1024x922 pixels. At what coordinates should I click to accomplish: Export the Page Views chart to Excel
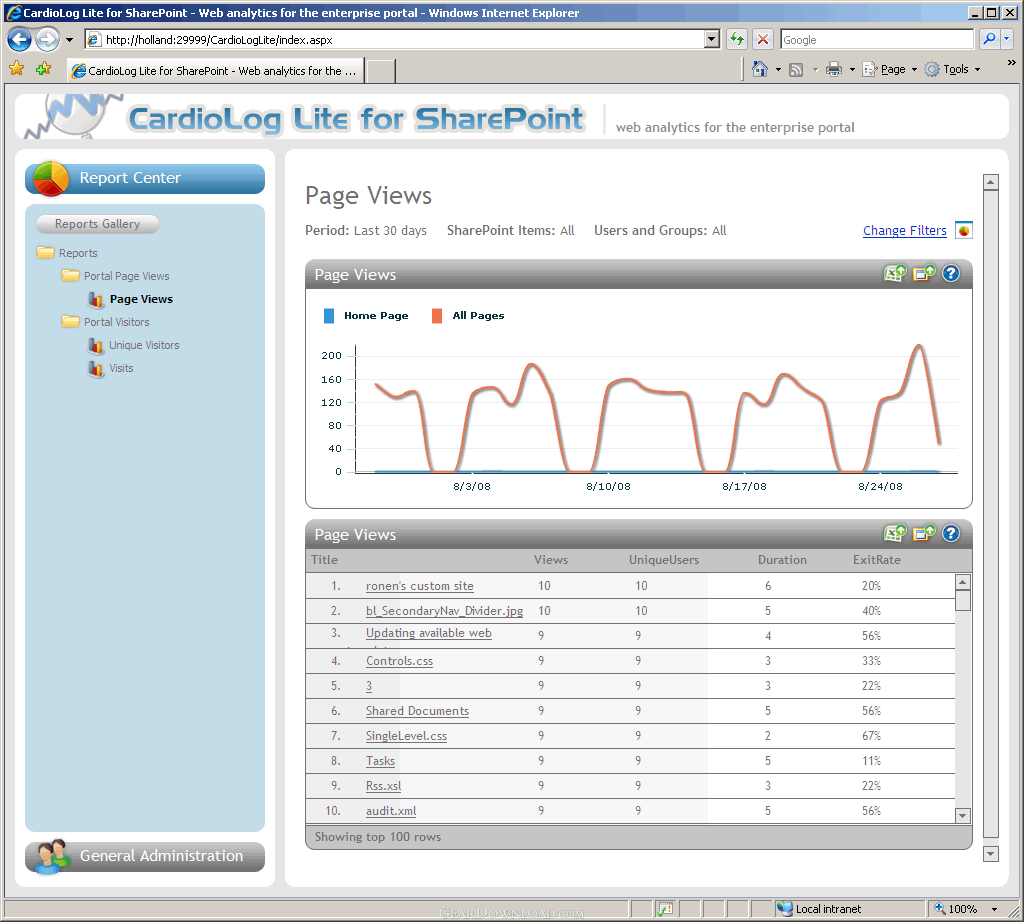coord(895,274)
